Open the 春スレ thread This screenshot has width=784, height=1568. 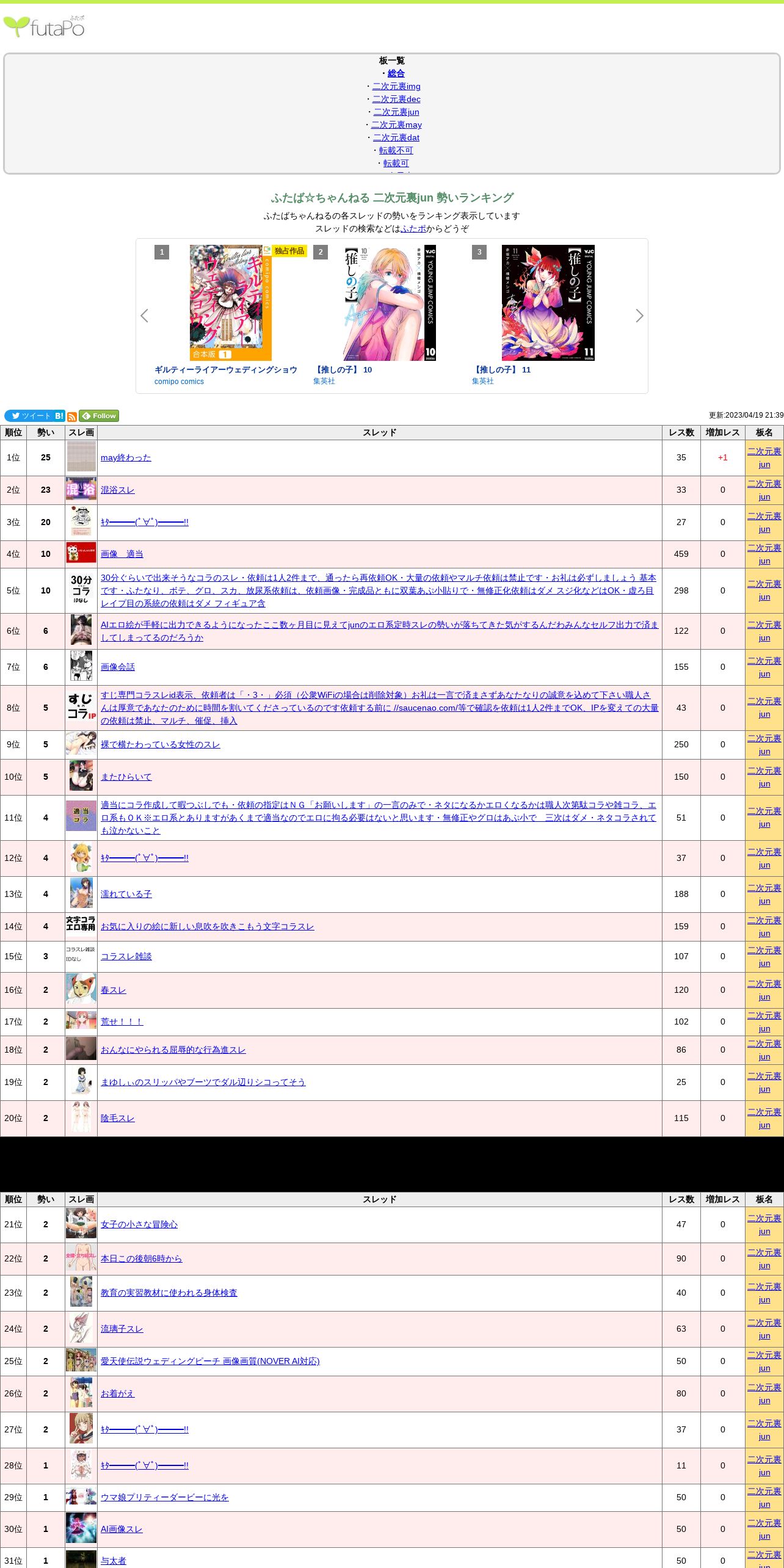114,990
